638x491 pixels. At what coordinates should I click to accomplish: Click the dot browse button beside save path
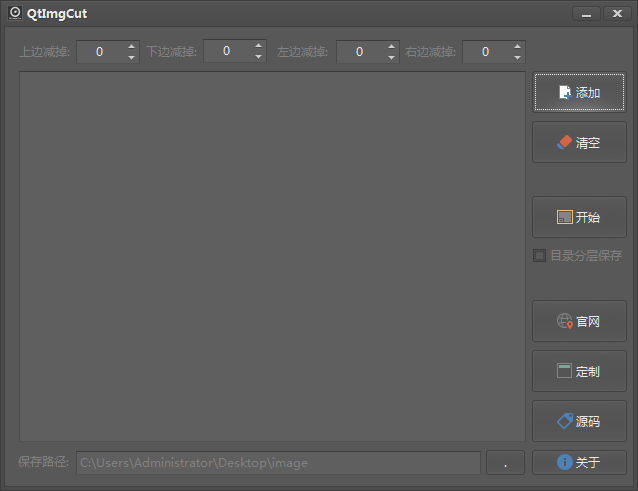[505, 463]
